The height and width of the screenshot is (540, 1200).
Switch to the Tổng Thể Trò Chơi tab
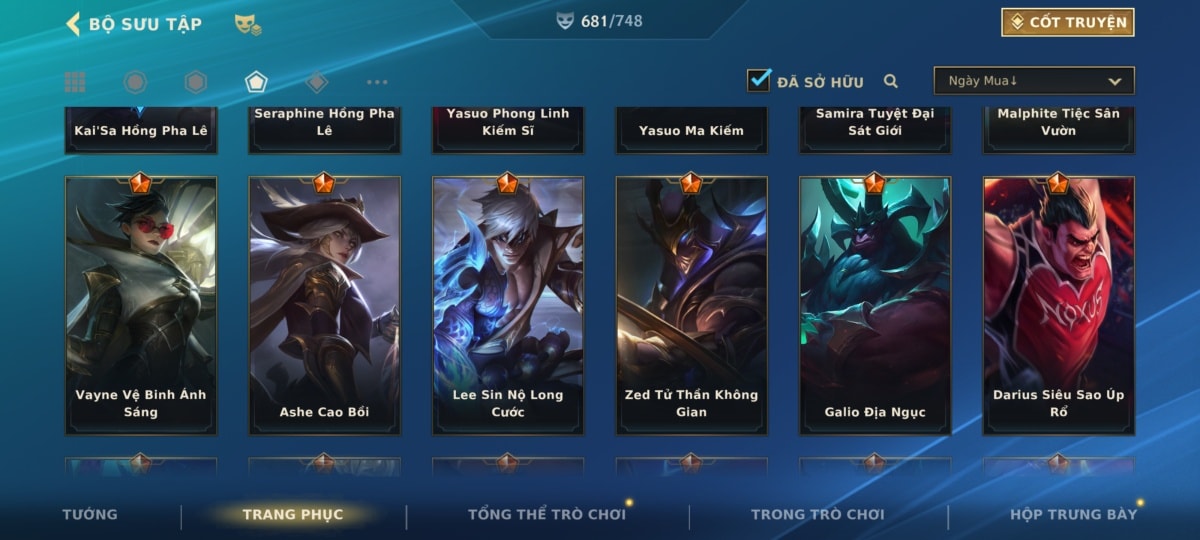point(547,514)
